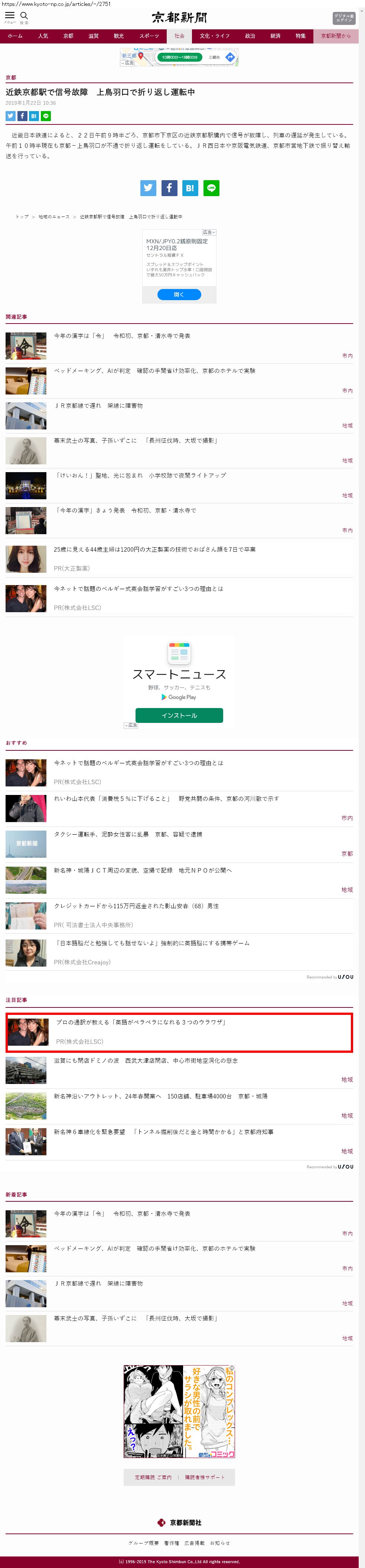Click the デジタル版ログイン button
Screen dimensions: 365x1568
coord(344,18)
